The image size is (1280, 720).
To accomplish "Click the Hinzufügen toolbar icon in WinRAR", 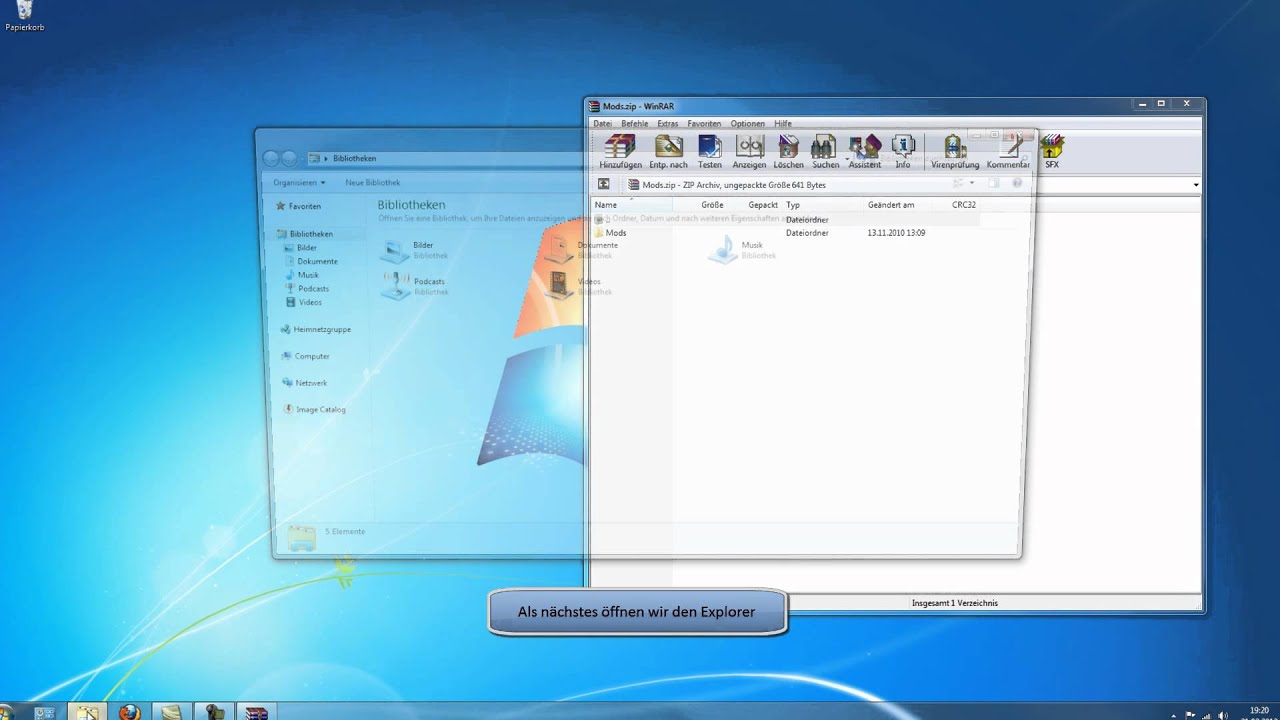I will tap(620, 151).
